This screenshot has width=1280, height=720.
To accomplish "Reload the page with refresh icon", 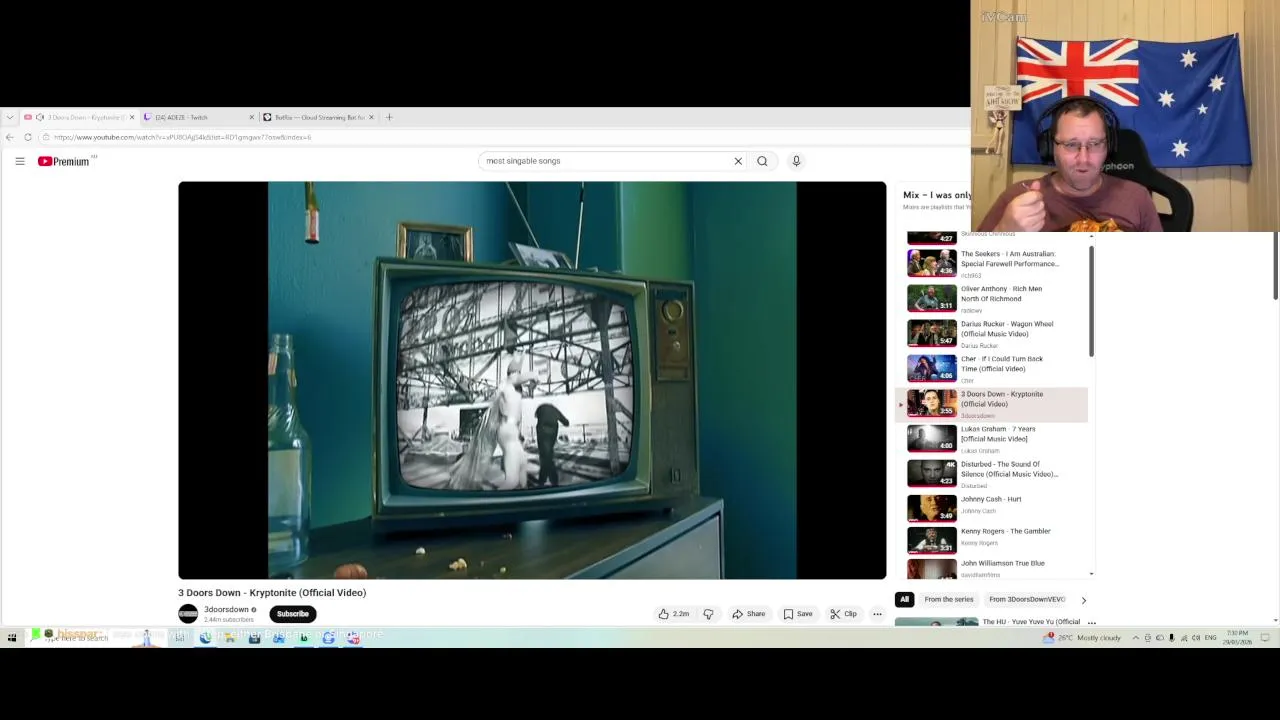I will tap(28, 137).
